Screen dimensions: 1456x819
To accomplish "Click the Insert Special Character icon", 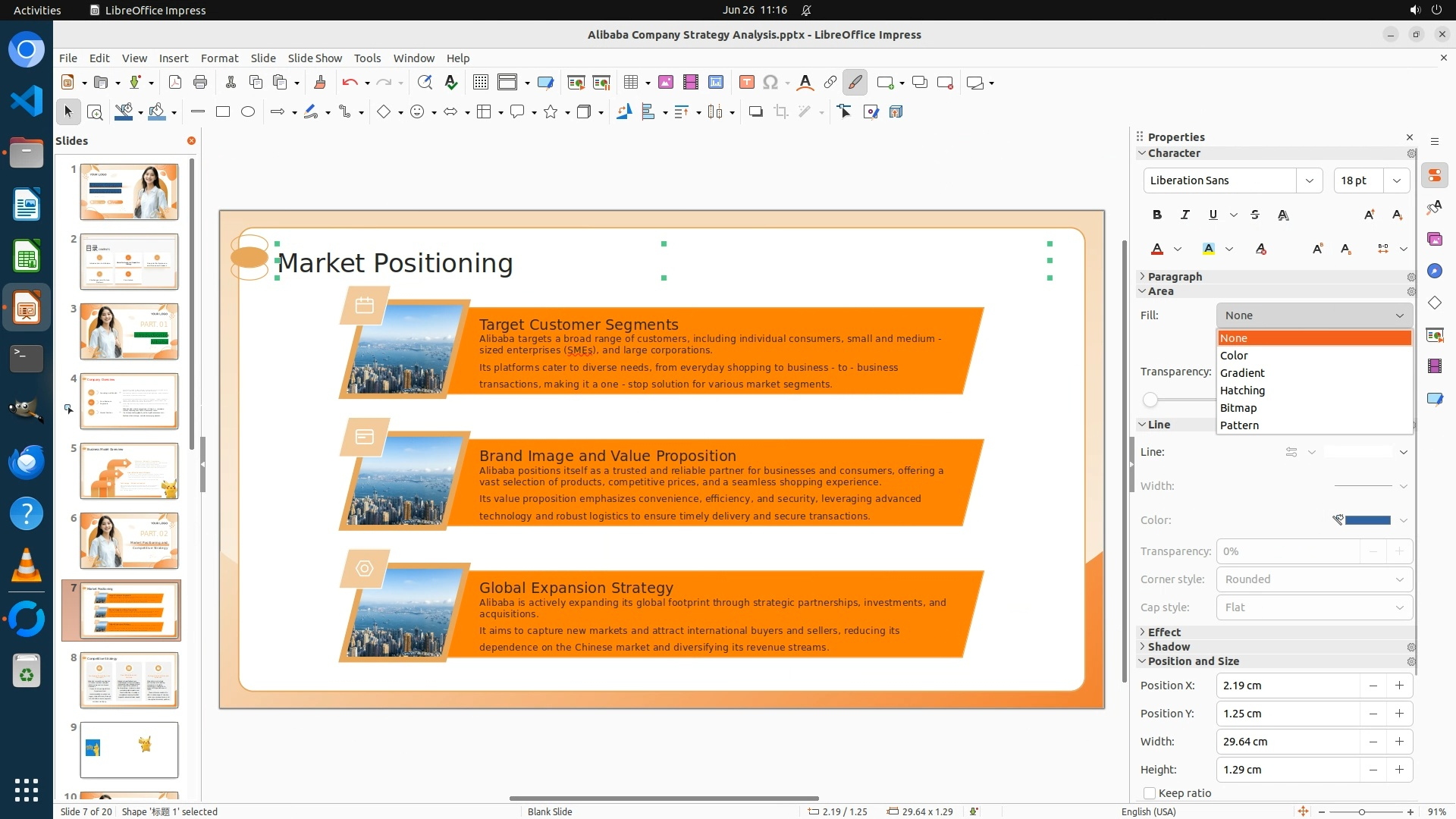I will point(770,83).
